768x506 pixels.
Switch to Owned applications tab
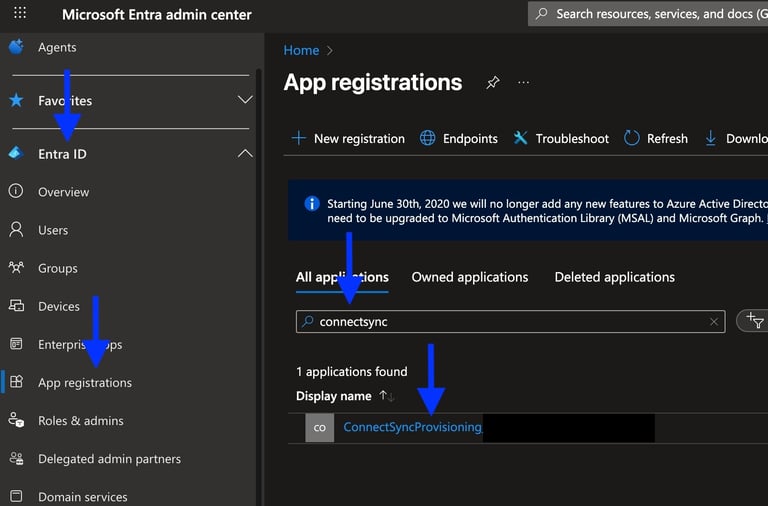pos(470,277)
